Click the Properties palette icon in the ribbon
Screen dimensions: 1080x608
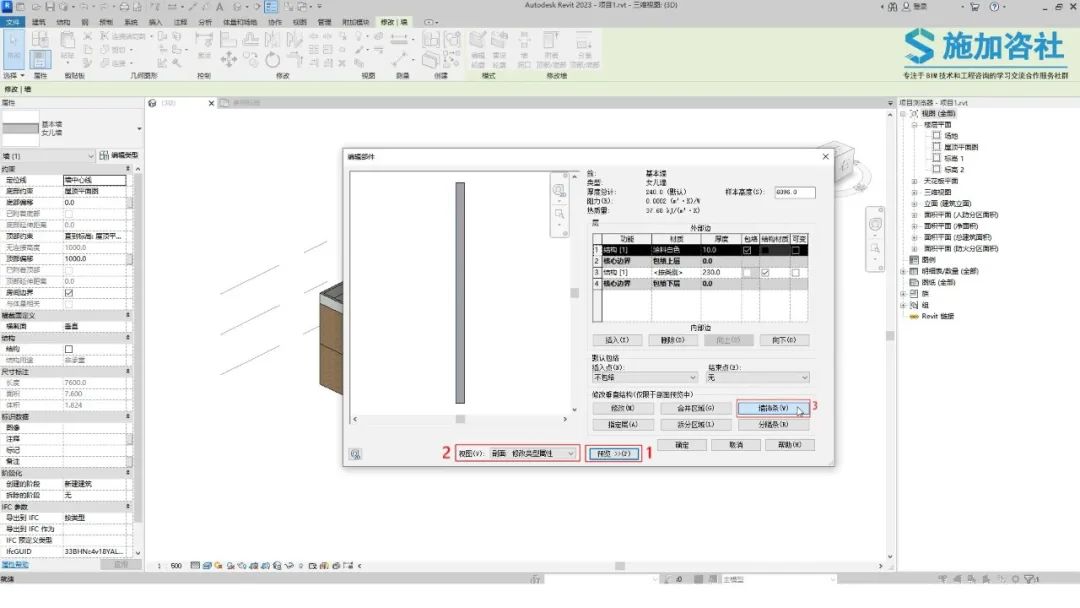(40, 60)
